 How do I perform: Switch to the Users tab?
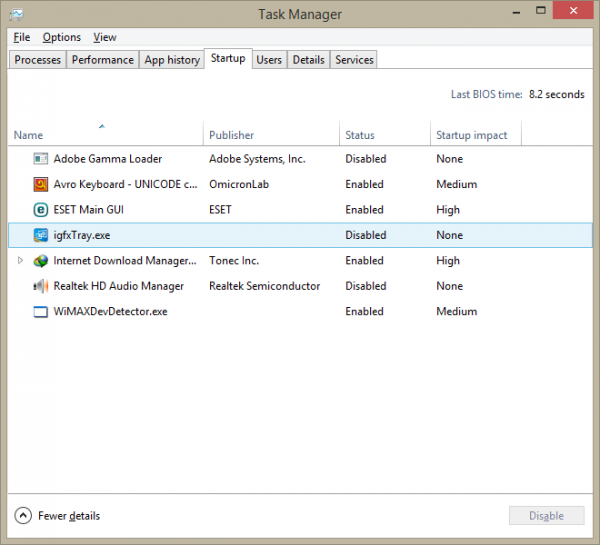(269, 60)
